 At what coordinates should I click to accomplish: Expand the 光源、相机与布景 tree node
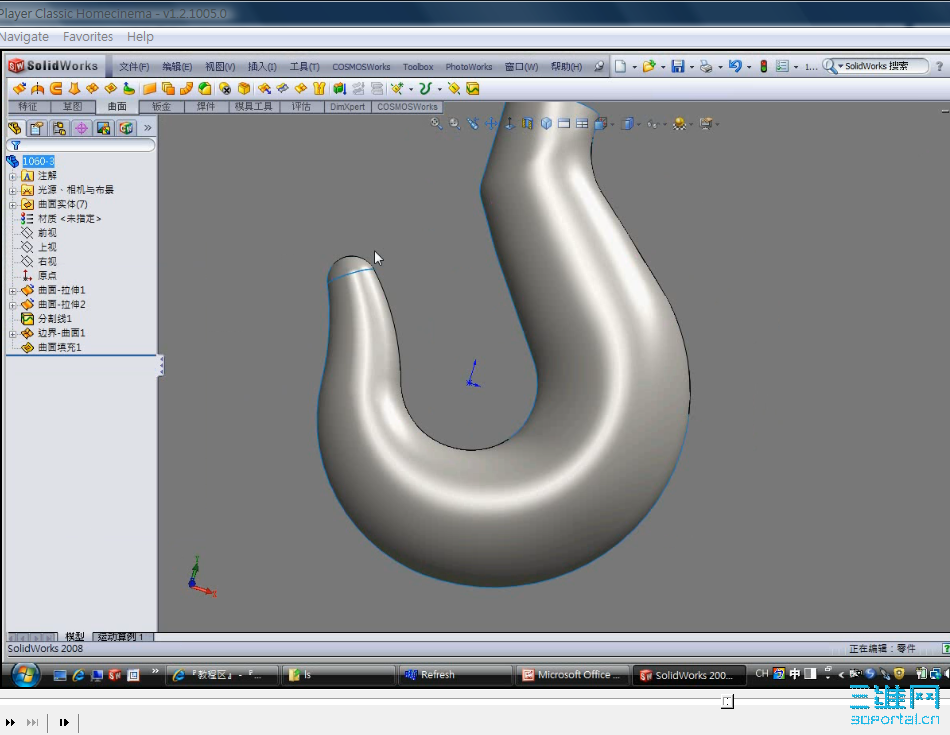click(x=13, y=191)
